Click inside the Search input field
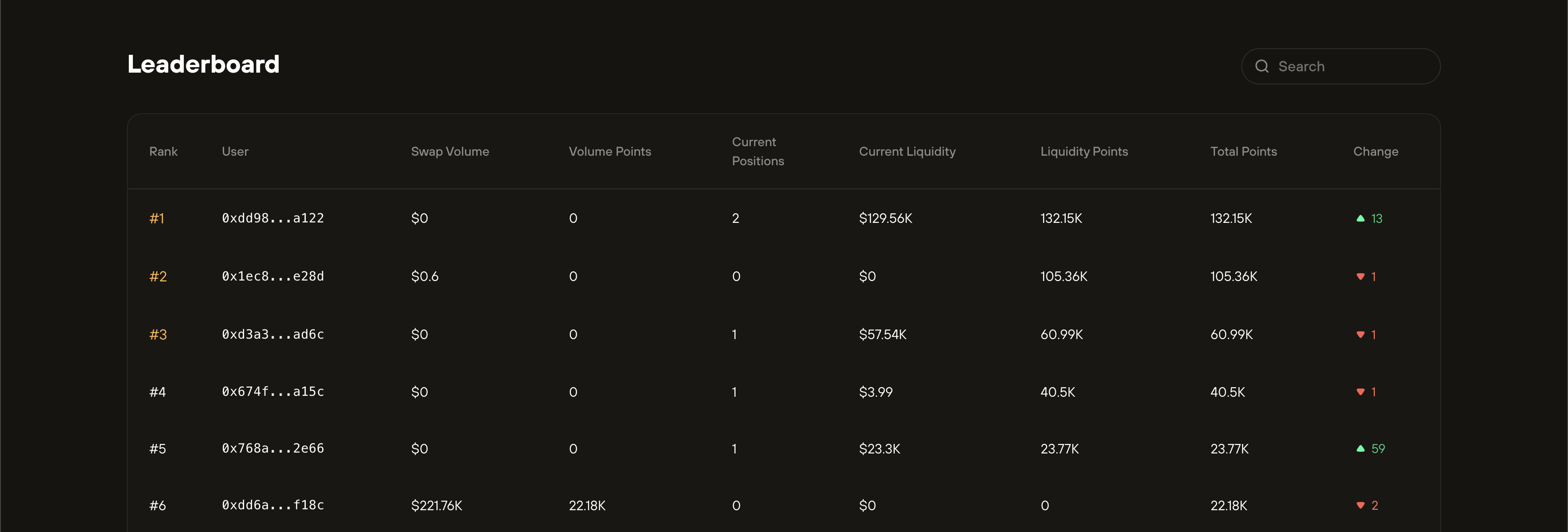The height and width of the screenshot is (532, 1568). coord(1339,66)
